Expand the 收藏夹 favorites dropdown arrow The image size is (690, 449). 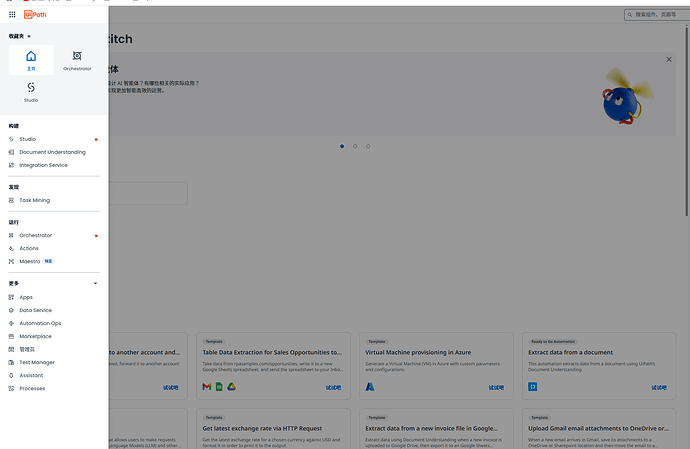tap(29, 37)
